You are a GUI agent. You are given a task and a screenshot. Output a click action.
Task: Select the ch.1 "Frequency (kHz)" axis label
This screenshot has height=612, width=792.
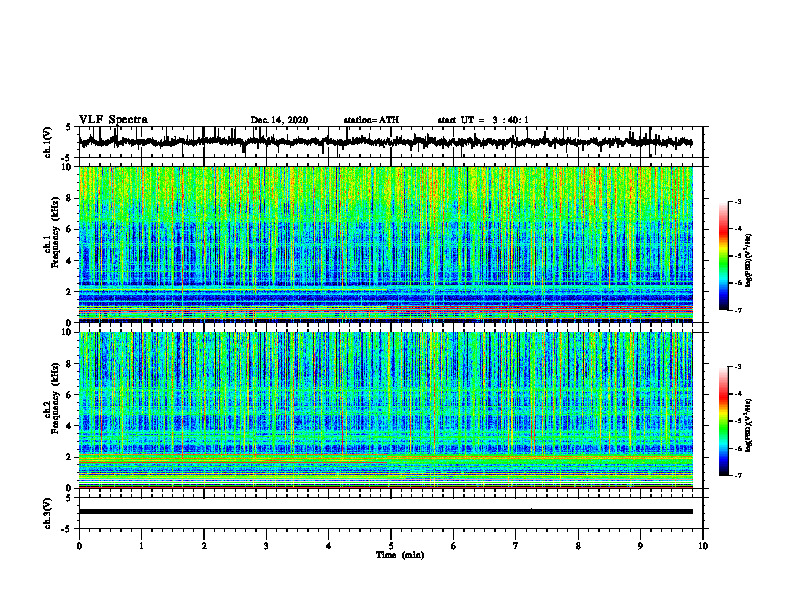tap(55, 232)
